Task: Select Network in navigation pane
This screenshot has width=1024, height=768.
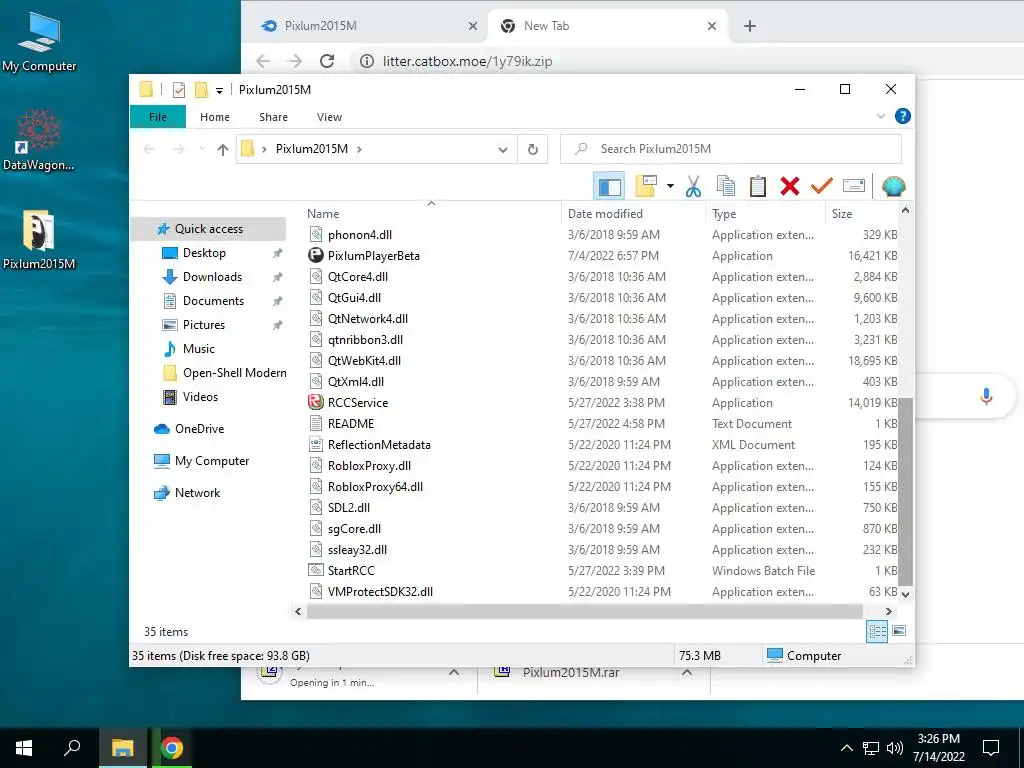Action: 197,493
